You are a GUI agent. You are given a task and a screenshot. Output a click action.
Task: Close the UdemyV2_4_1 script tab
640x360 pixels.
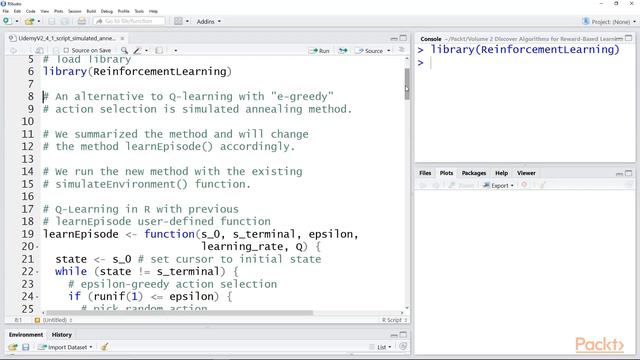122,38
